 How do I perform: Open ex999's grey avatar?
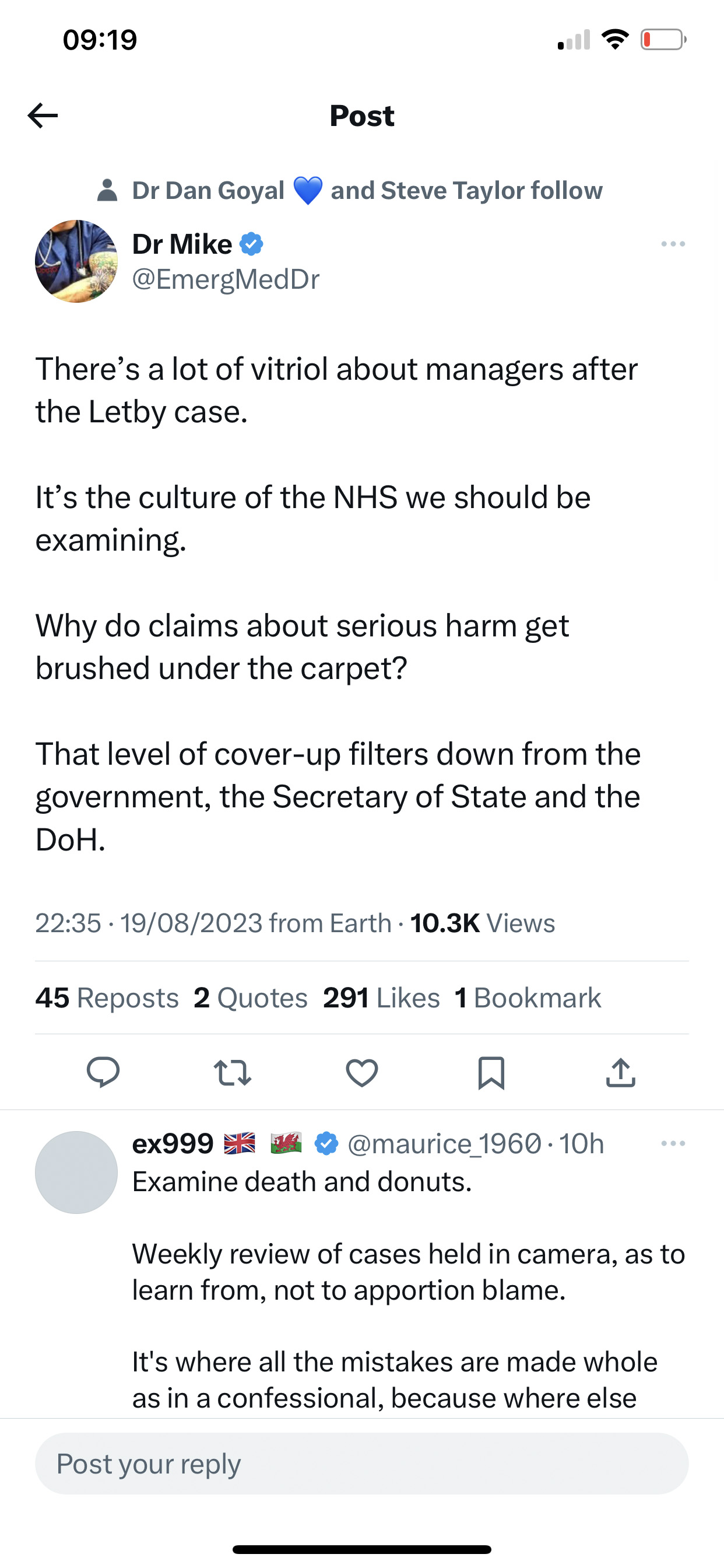(76, 1172)
